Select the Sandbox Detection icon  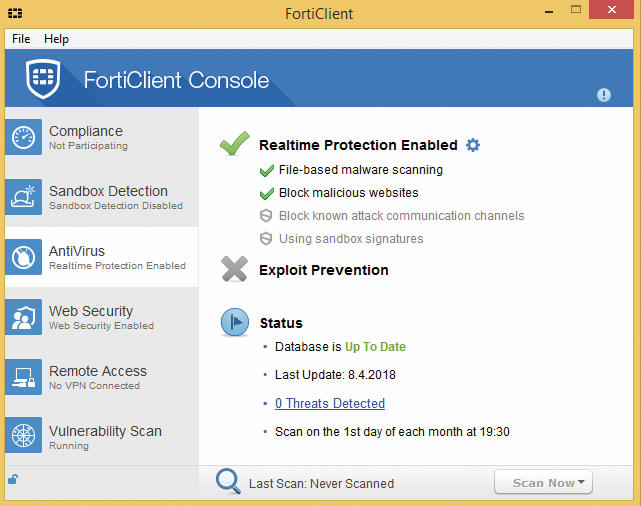[23, 197]
